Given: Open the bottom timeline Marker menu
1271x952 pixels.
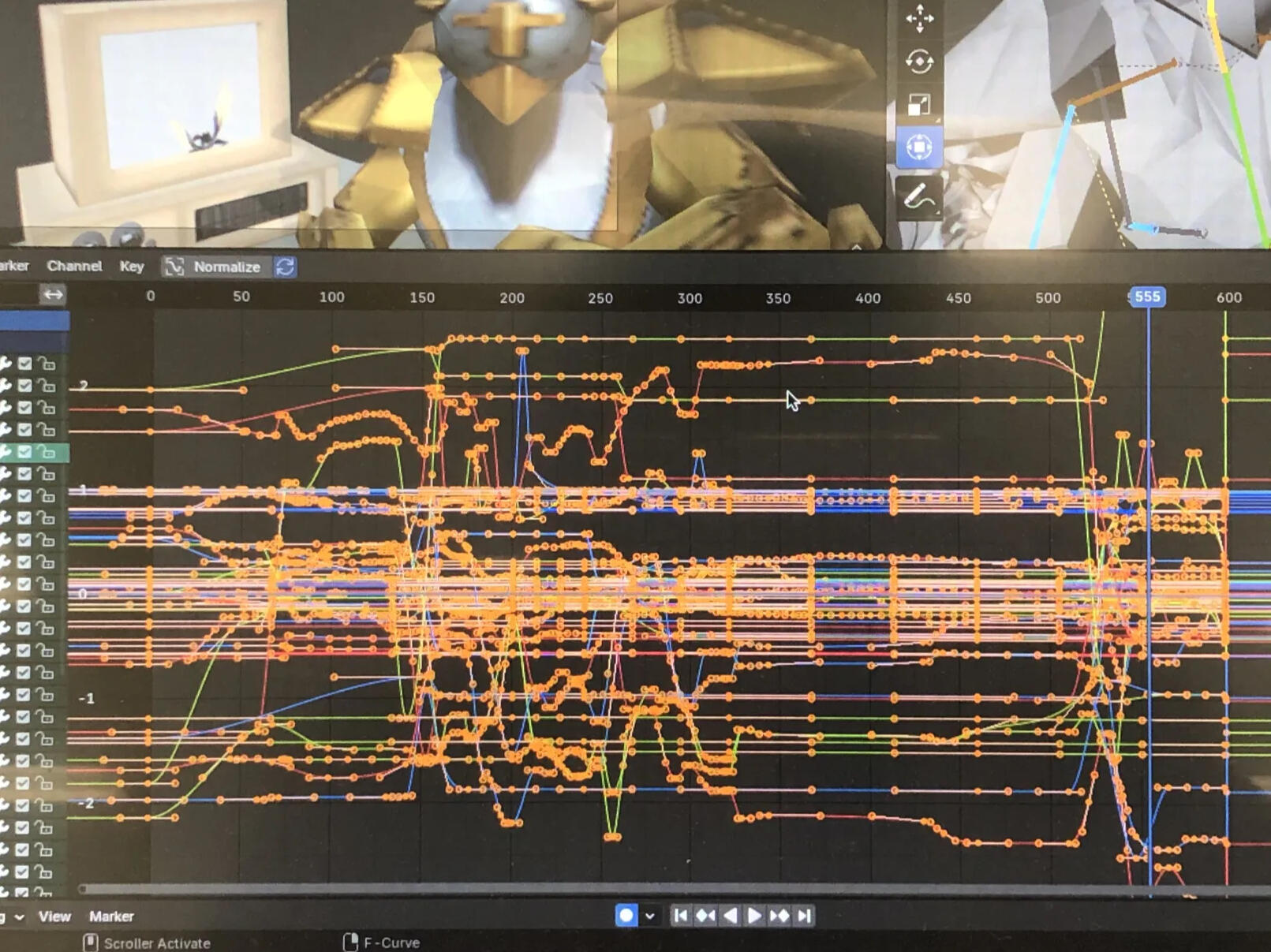Looking at the screenshot, I should [111, 917].
